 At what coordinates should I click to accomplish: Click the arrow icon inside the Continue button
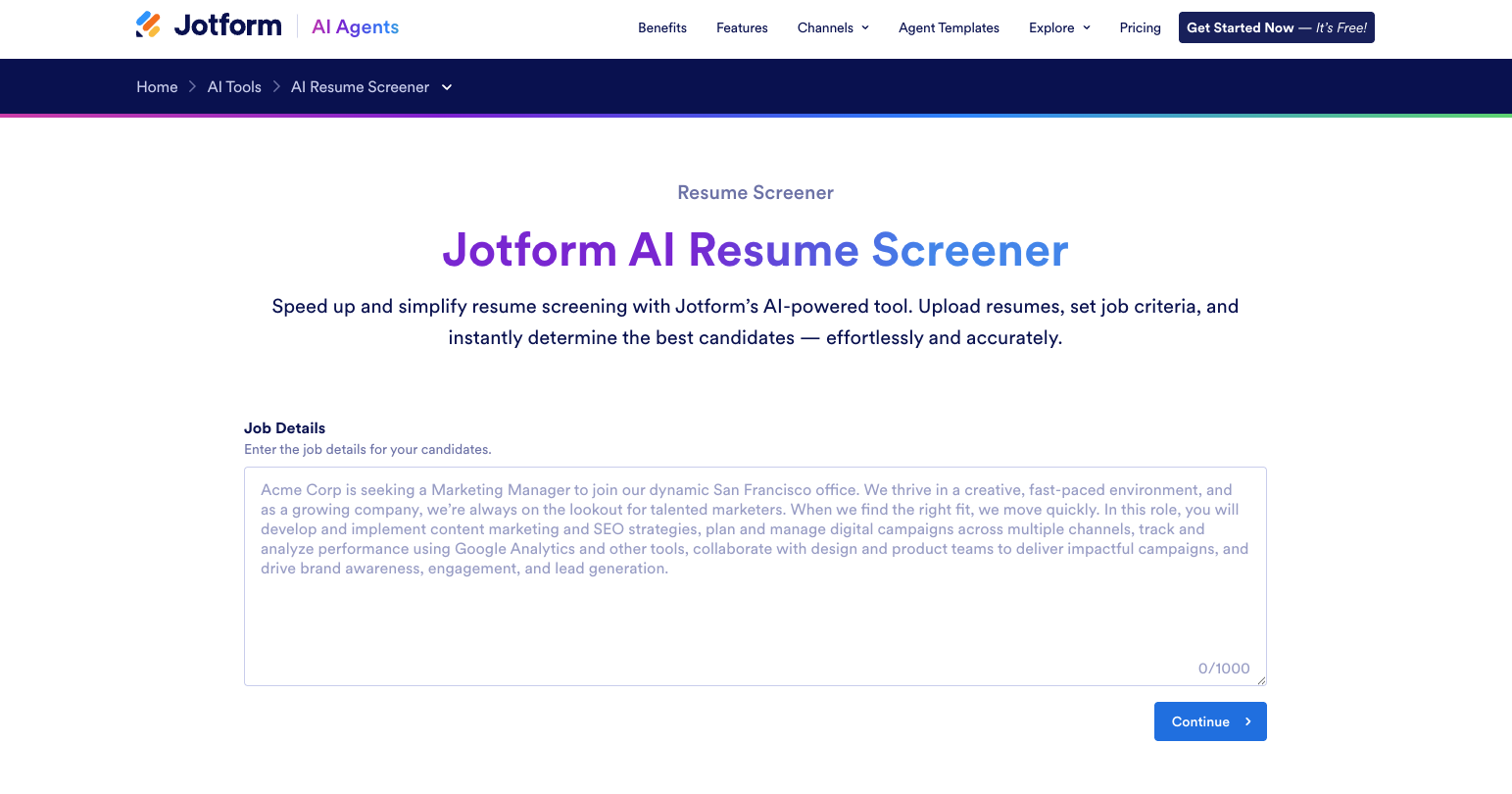point(1247,721)
